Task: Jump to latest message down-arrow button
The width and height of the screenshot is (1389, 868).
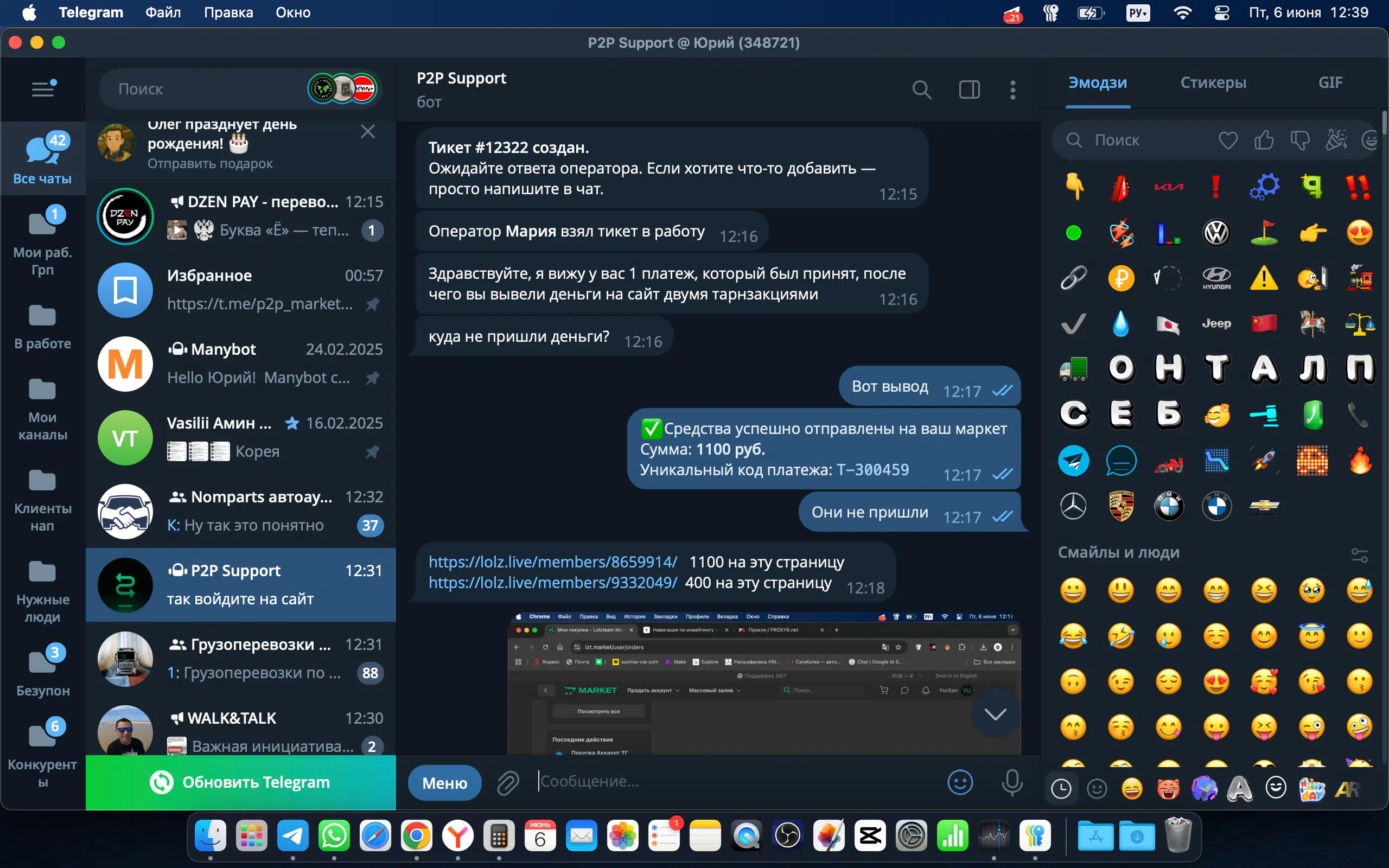Action: click(x=995, y=713)
